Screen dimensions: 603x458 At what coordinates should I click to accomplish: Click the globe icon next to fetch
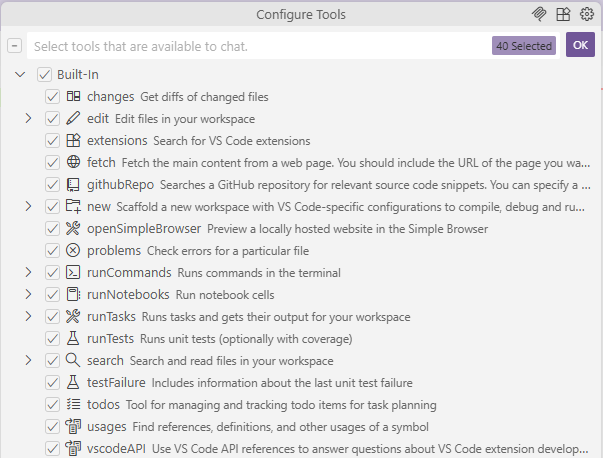coord(73,163)
